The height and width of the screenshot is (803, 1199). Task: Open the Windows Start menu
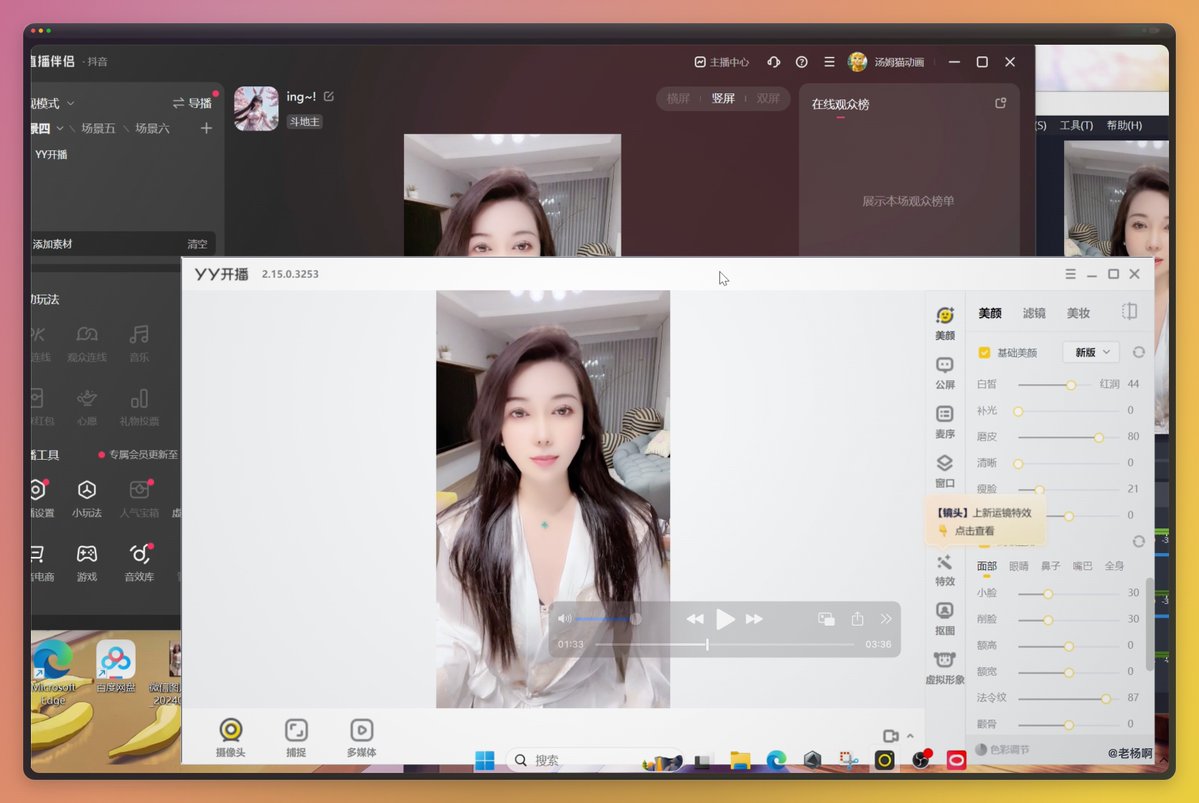pyautogui.click(x=485, y=760)
